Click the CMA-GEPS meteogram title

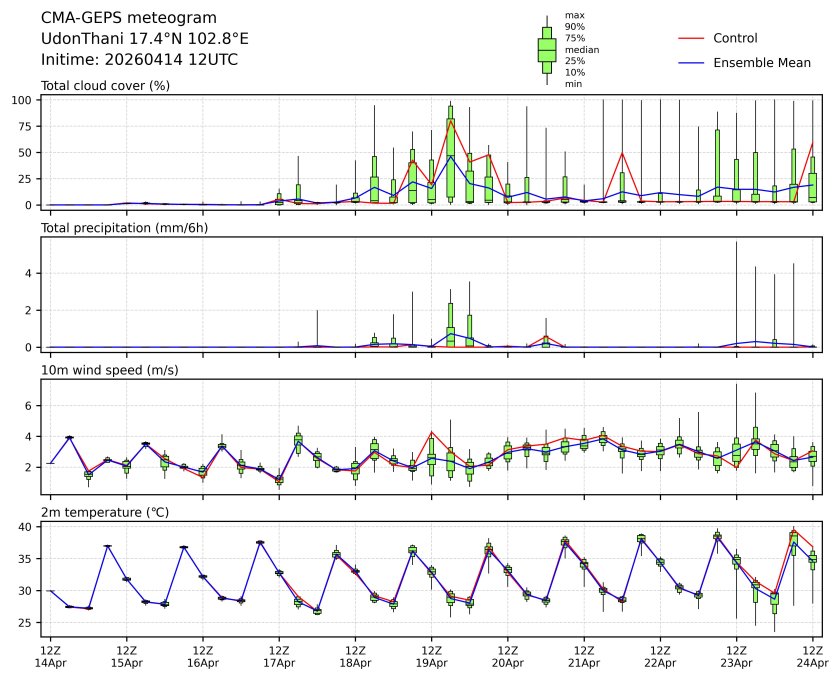[115, 18]
